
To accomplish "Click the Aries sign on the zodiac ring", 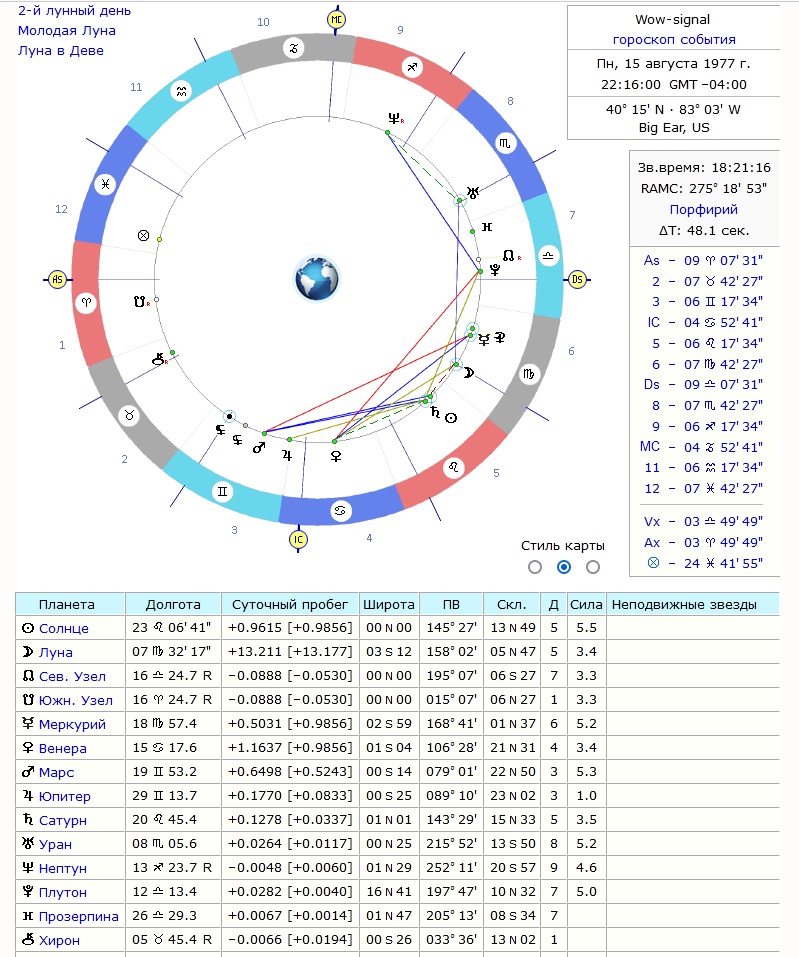I will [x=86, y=303].
